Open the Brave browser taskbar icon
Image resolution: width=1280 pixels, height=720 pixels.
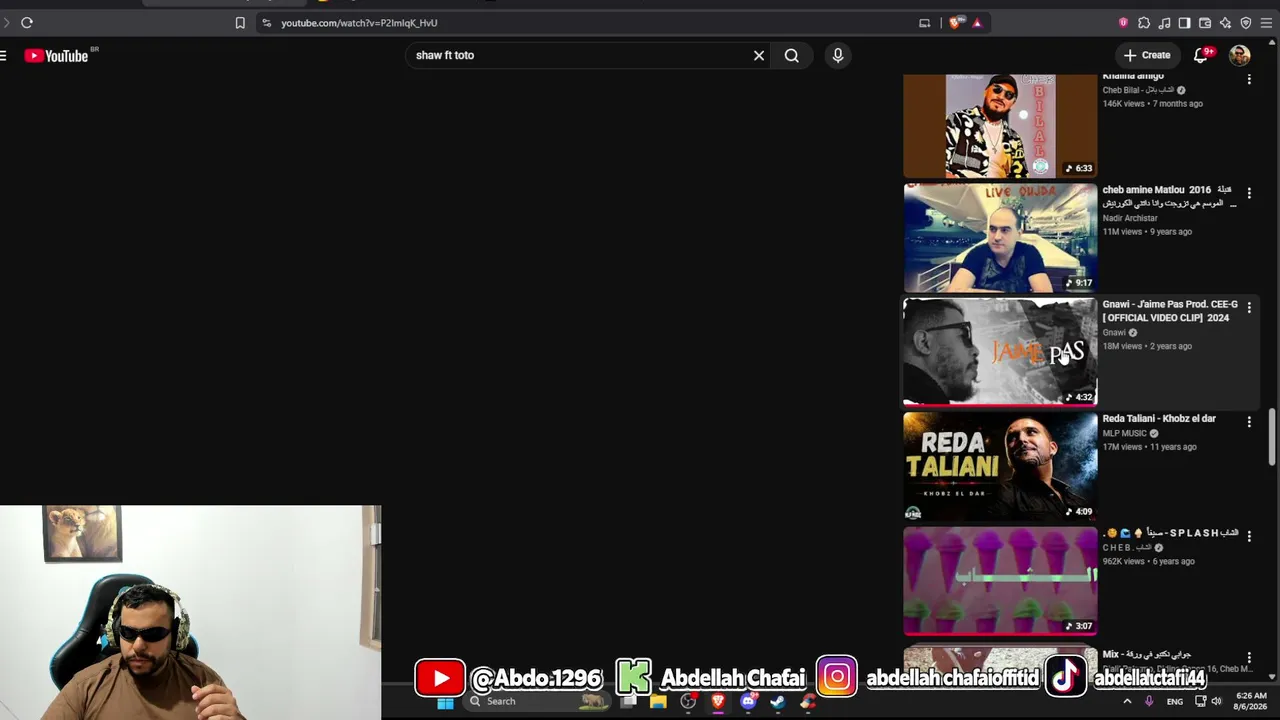click(x=718, y=702)
